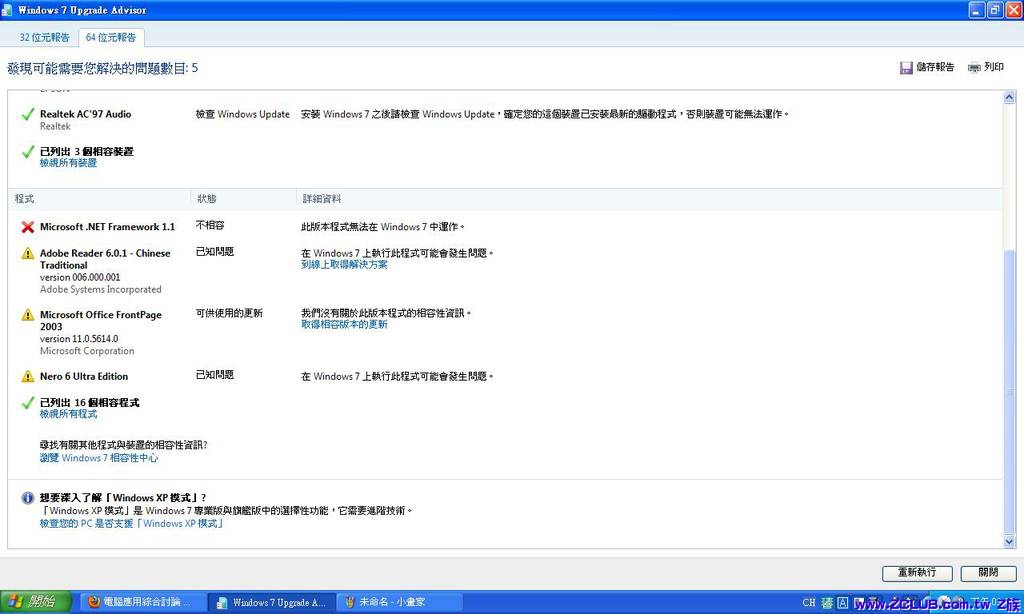This screenshot has width=1024, height=614.
Task: Open the 開始 Start button
Action: point(35,602)
